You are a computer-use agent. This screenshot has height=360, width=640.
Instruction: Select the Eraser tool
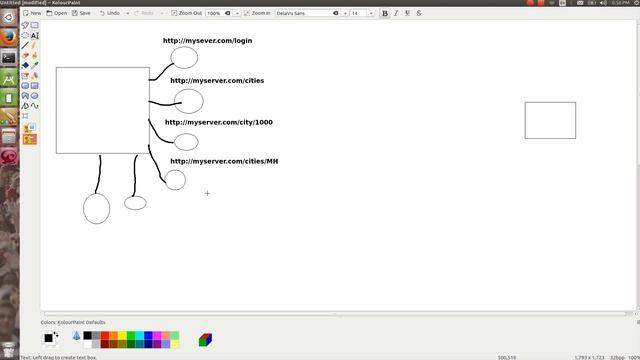click(25, 56)
